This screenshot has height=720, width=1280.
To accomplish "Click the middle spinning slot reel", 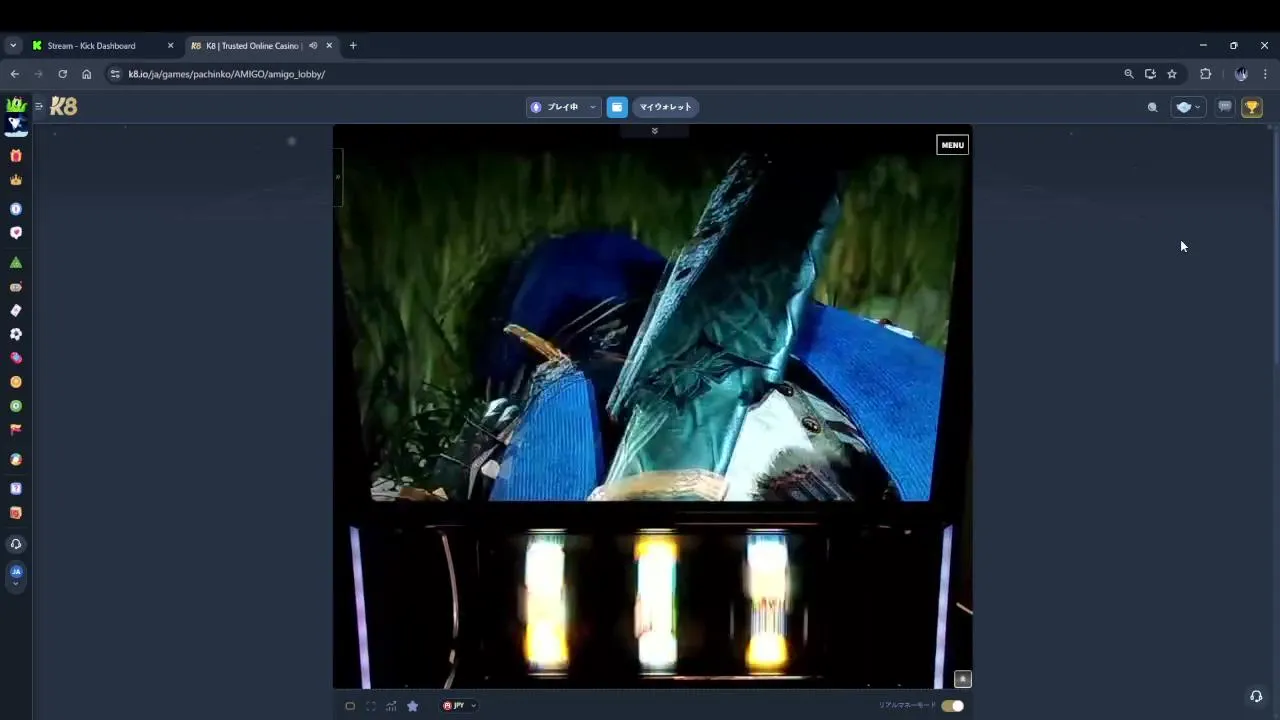I will [656, 600].
